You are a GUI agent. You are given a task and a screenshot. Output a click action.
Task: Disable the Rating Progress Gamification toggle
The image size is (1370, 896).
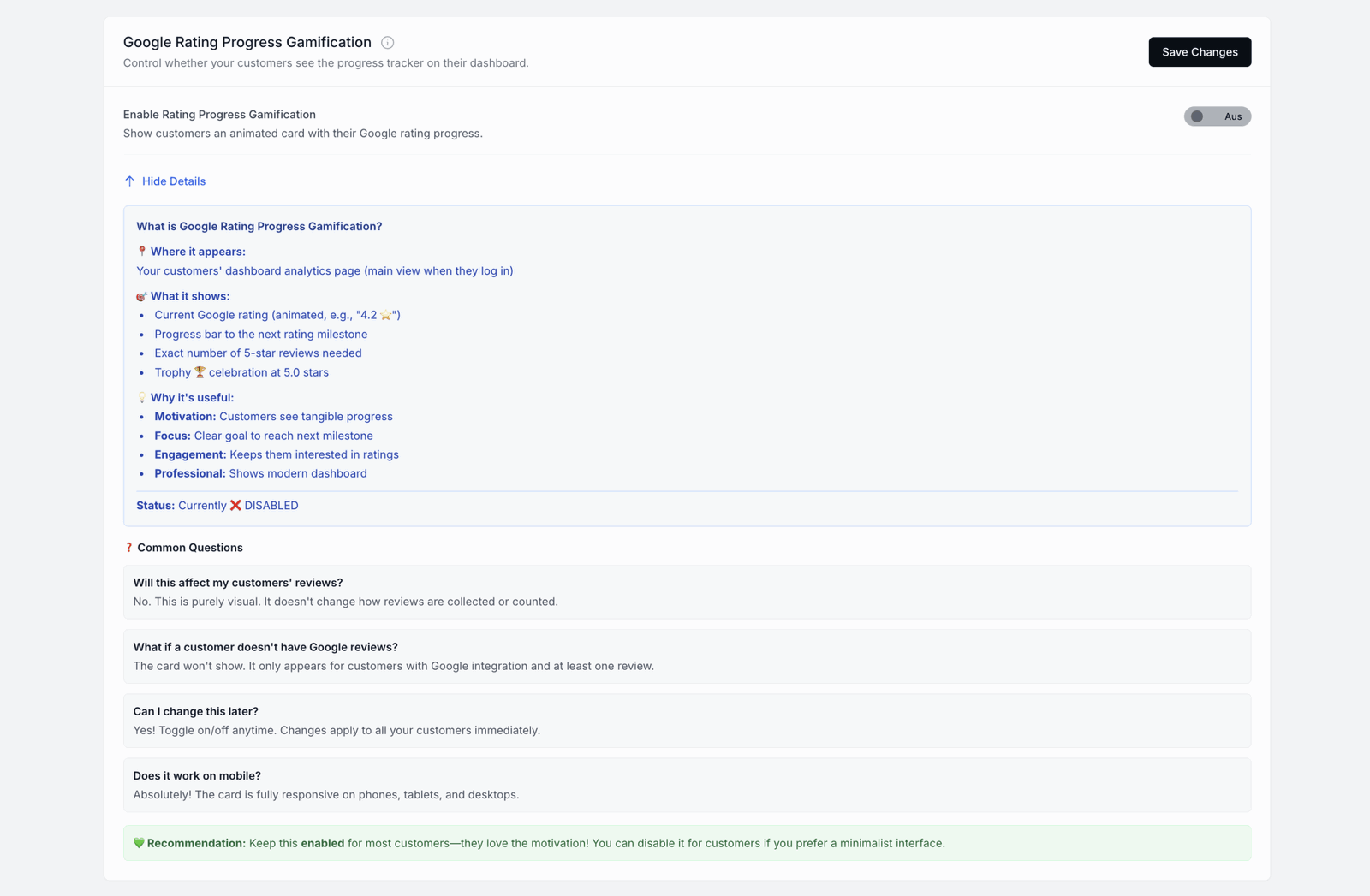[x=1217, y=116]
